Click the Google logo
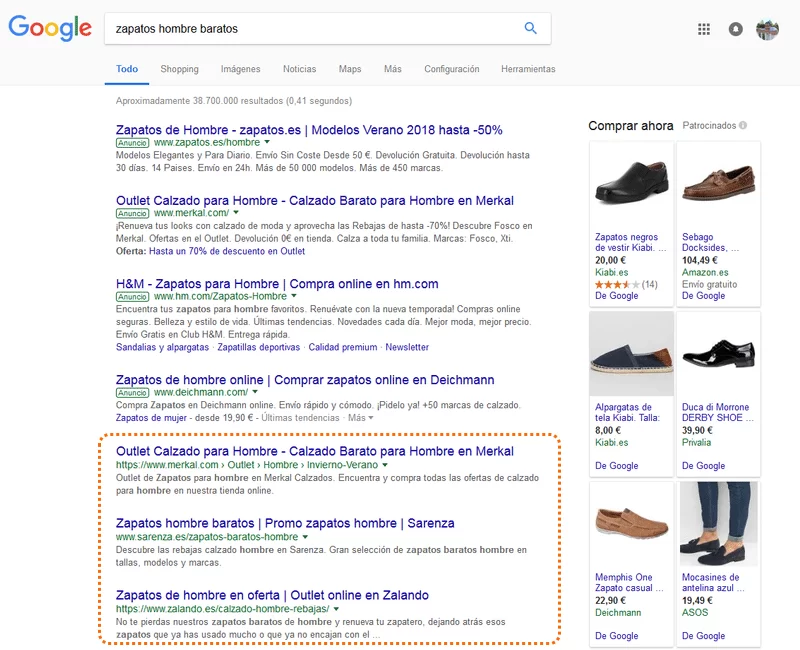This screenshot has width=800, height=650. pos(50,28)
